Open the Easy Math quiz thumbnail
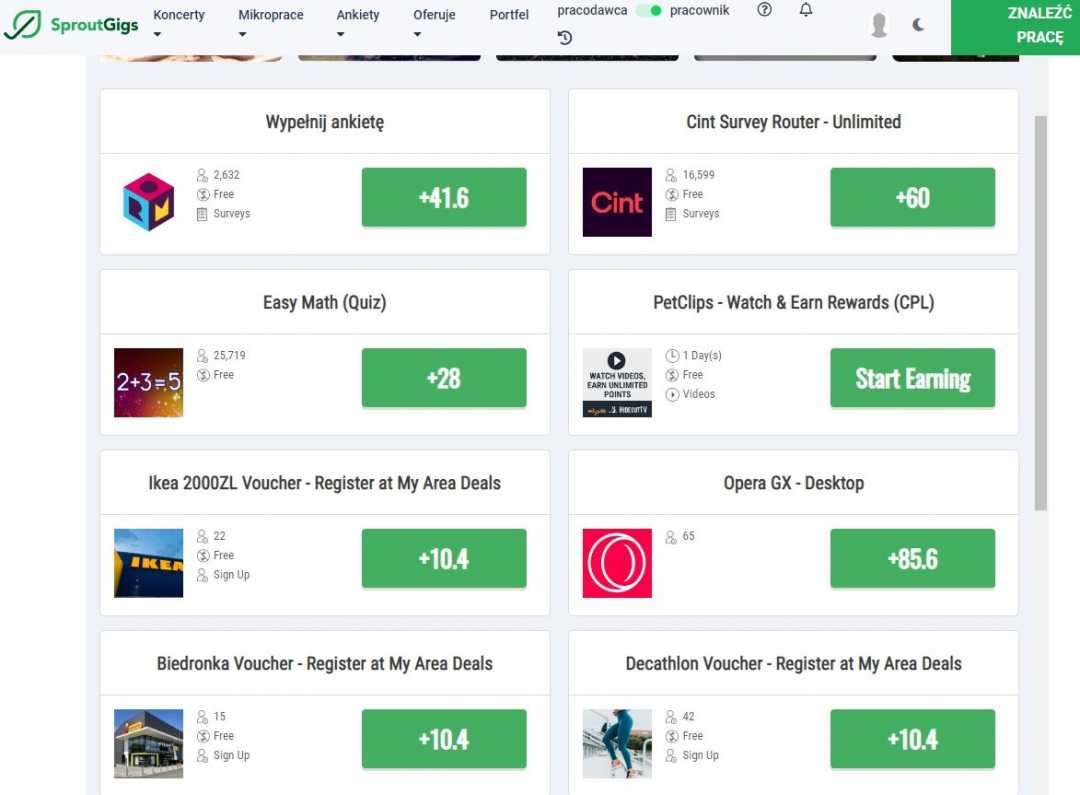 (149, 383)
